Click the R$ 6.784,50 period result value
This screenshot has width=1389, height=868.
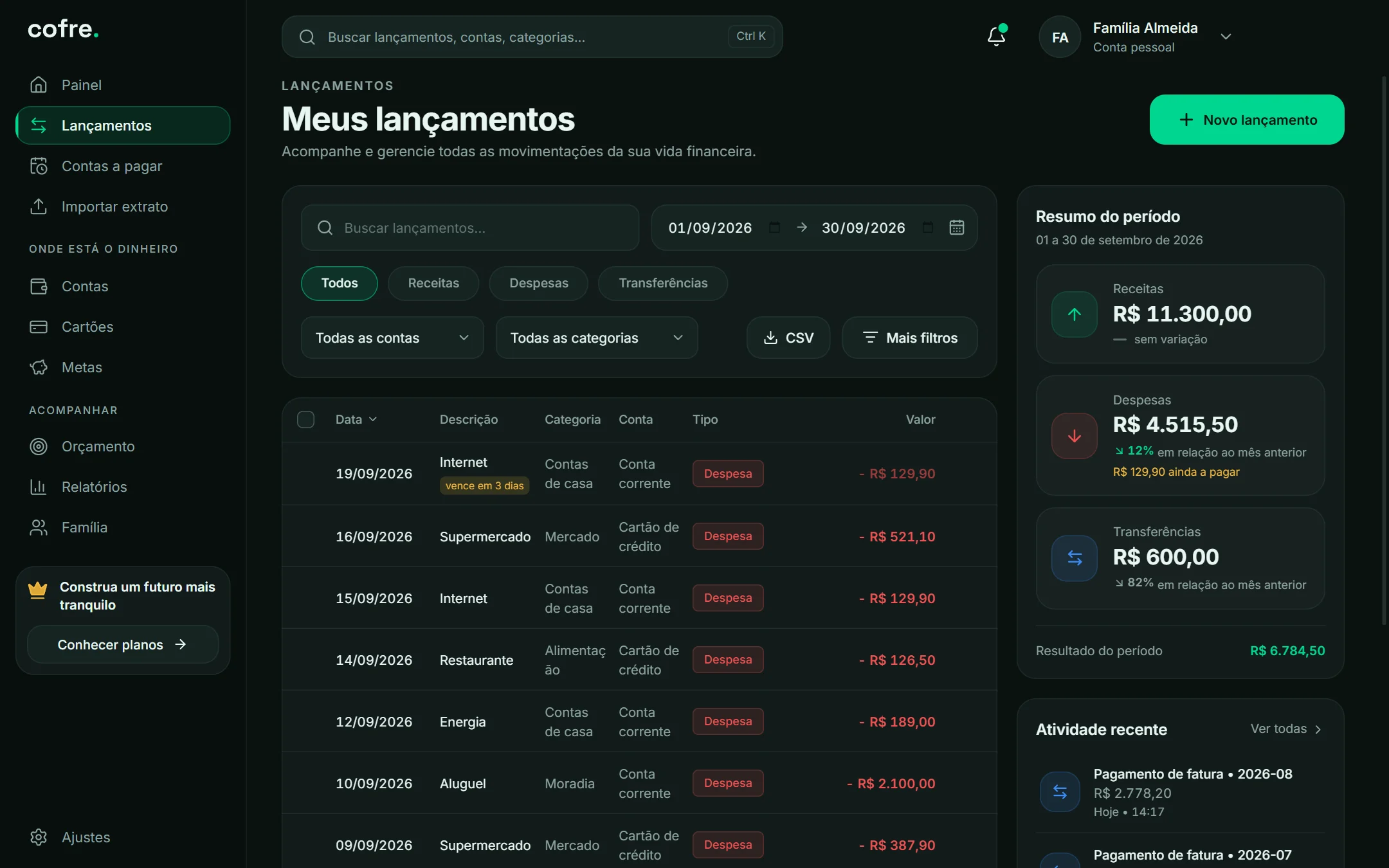pyautogui.click(x=1287, y=651)
